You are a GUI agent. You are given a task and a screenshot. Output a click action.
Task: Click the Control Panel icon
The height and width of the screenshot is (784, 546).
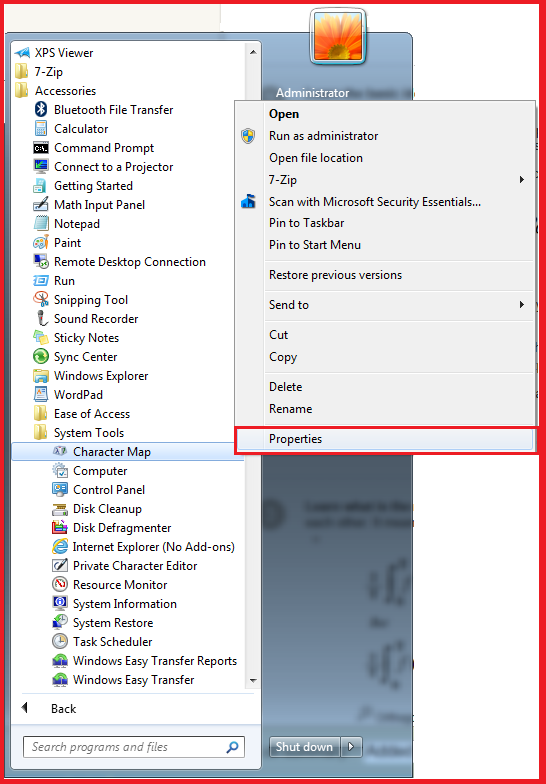click(x=60, y=490)
